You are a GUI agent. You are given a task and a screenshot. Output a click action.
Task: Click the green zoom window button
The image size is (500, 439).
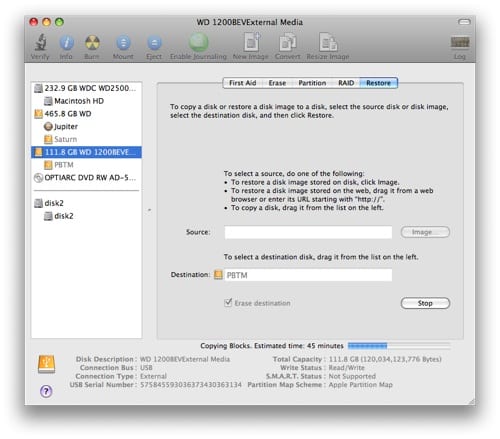point(59,22)
